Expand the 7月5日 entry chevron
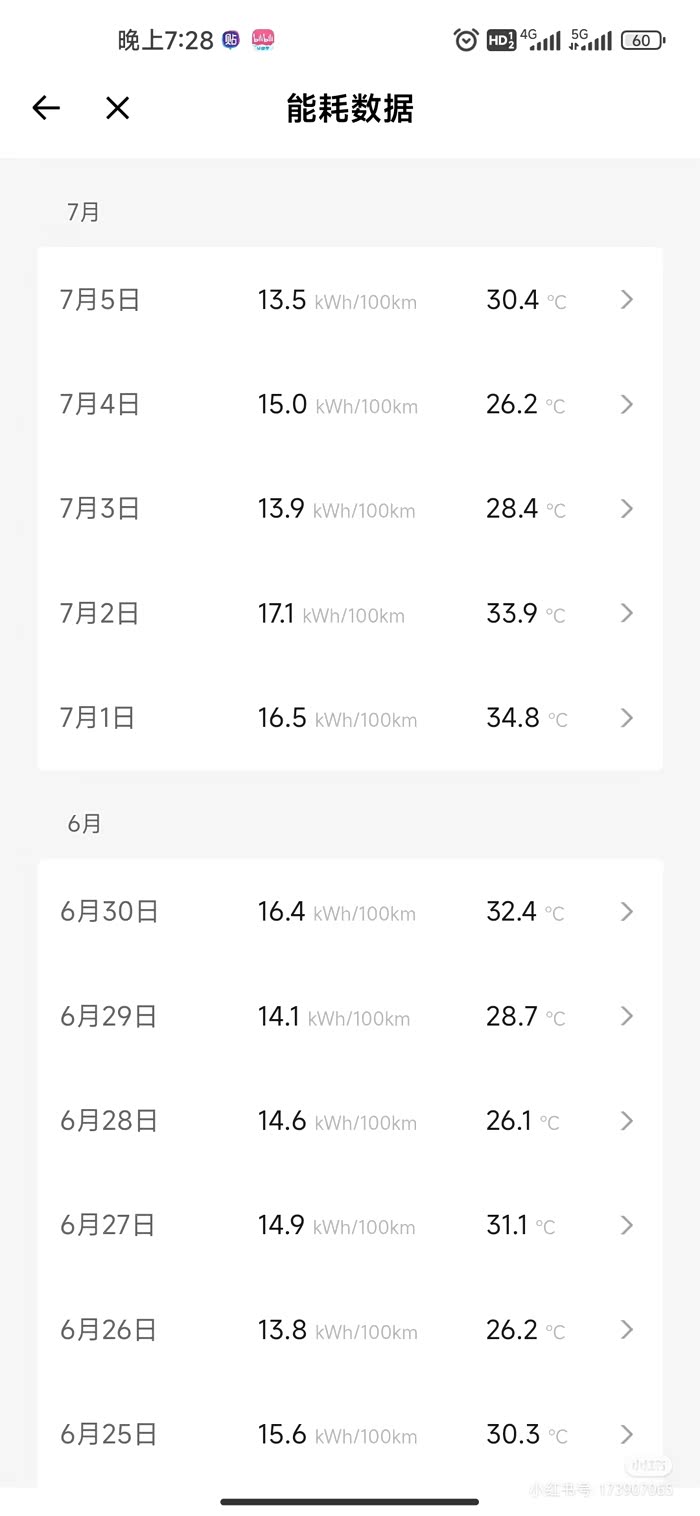 click(x=627, y=299)
